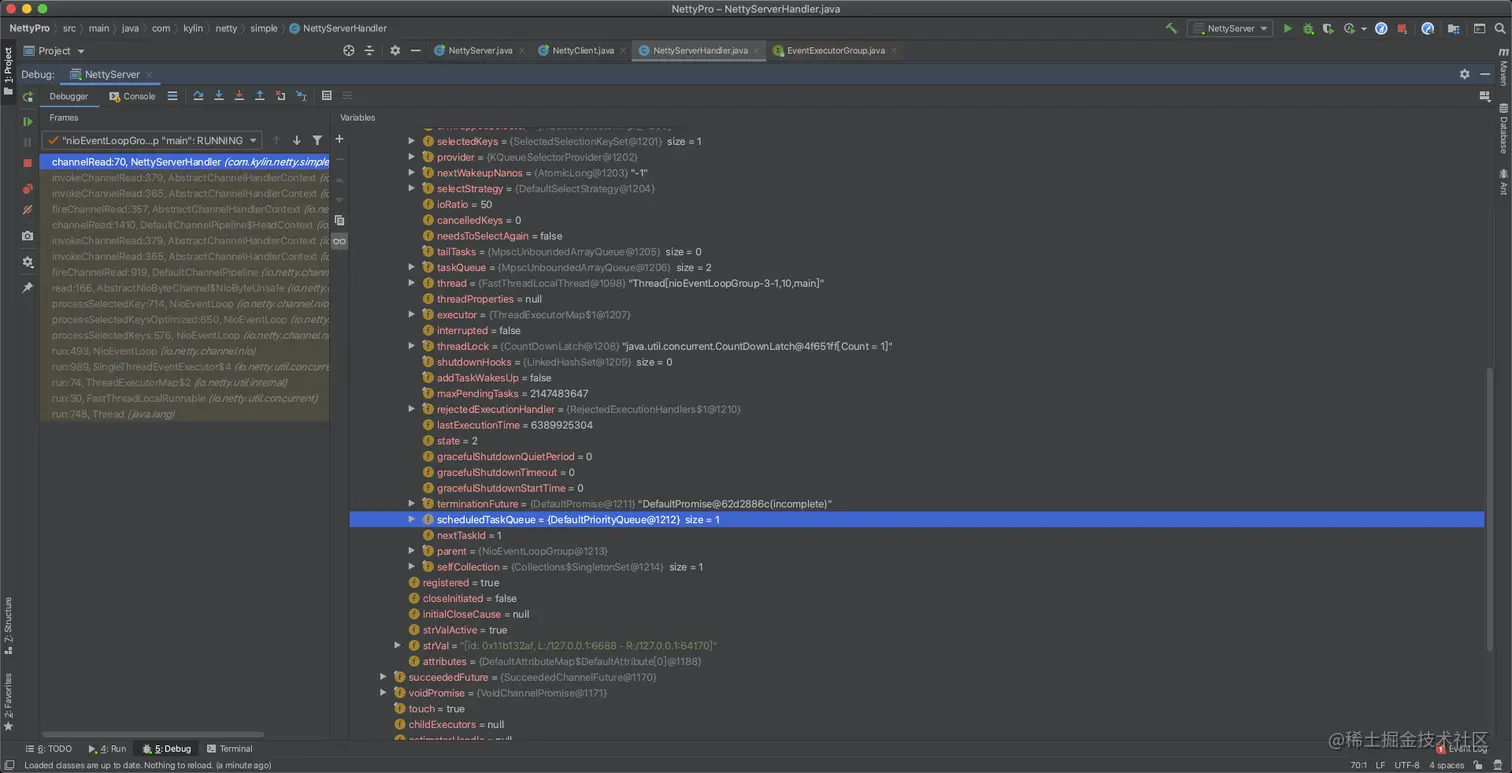Open the Debug panel settings gear at right
1512x773 pixels.
[1465, 74]
